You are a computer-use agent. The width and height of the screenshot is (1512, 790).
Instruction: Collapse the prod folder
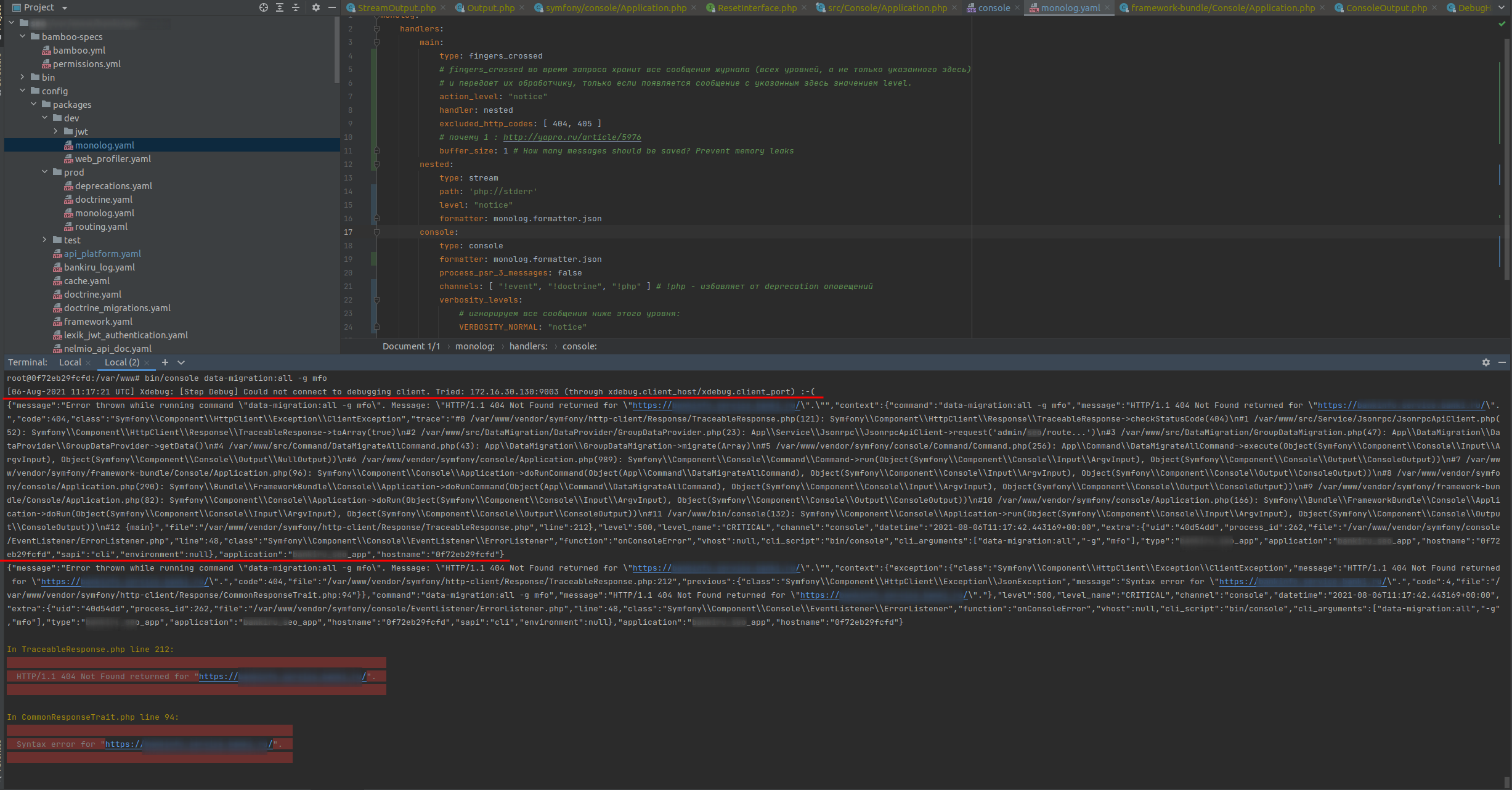coord(44,172)
